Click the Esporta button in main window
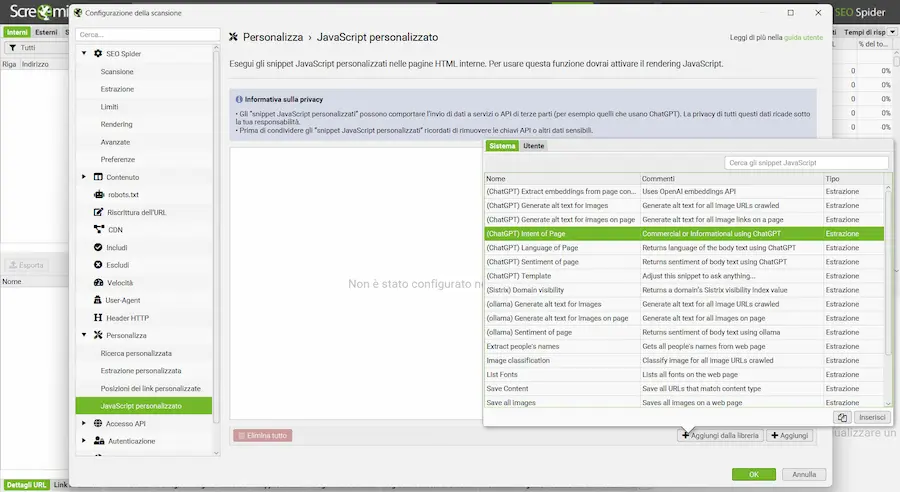 tap(26, 265)
